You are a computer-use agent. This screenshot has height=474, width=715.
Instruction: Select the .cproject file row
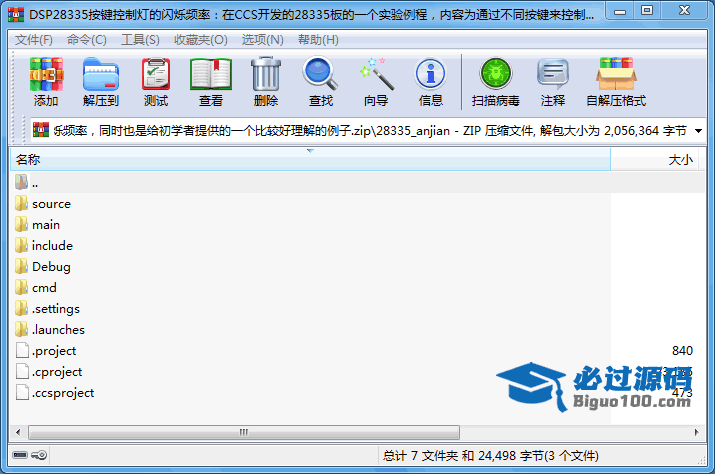click(356, 371)
